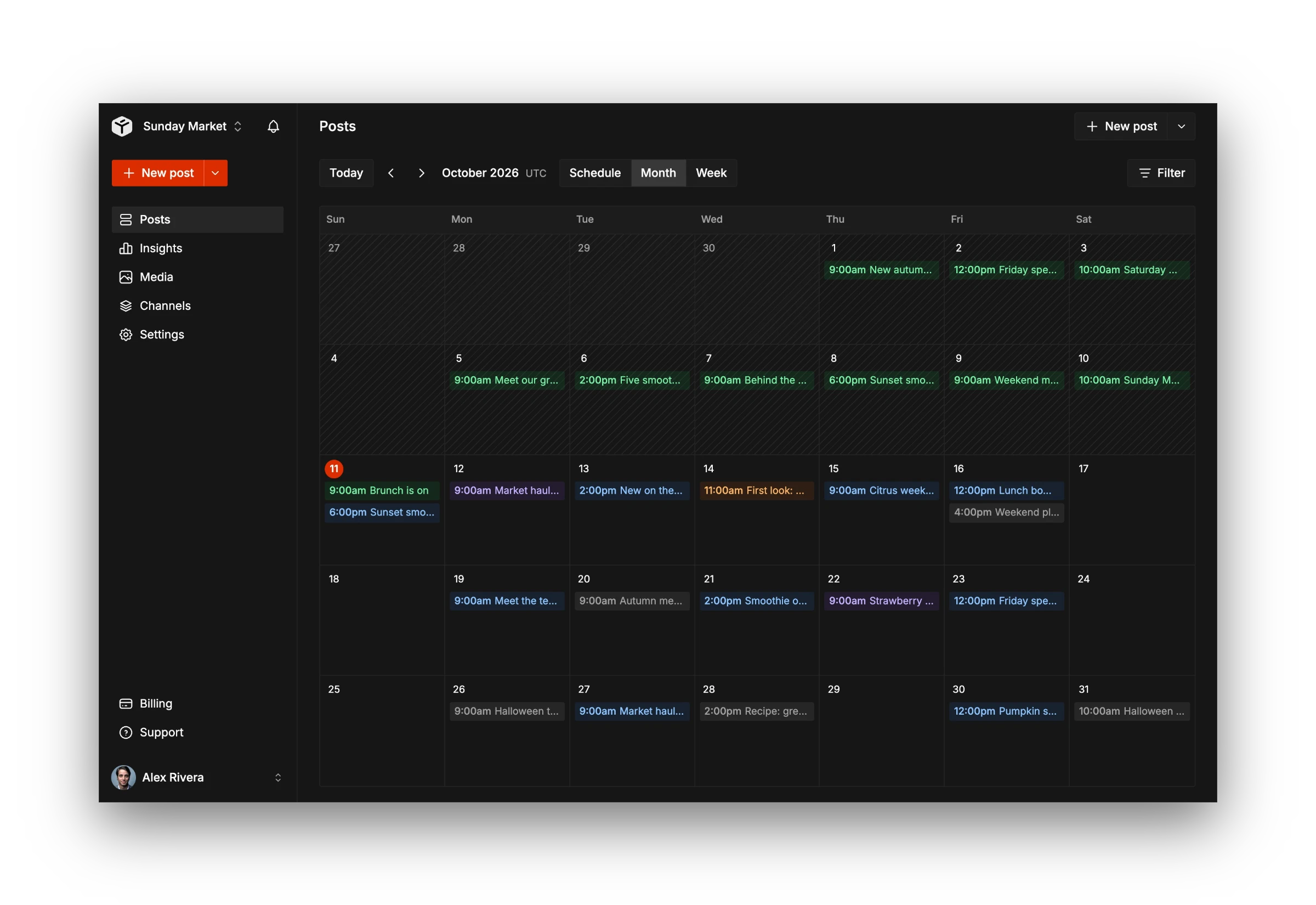
Task: Expand the Alex Rivera account menu
Action: 277,777
